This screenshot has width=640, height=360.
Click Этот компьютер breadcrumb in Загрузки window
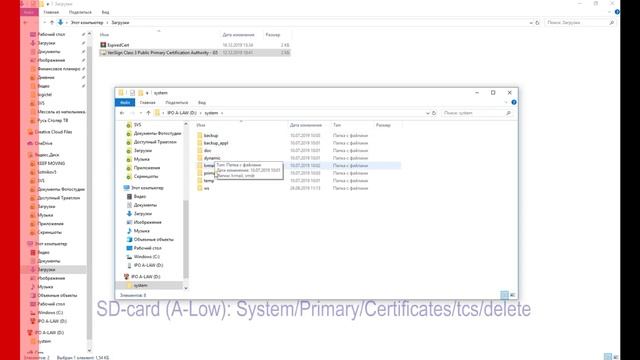coord(87,23)
